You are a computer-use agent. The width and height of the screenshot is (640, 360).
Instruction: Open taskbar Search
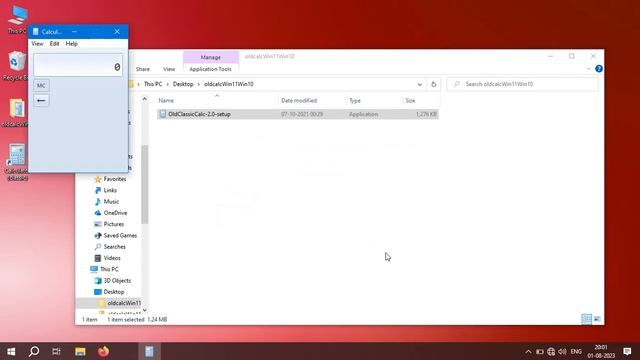point(34,351)
